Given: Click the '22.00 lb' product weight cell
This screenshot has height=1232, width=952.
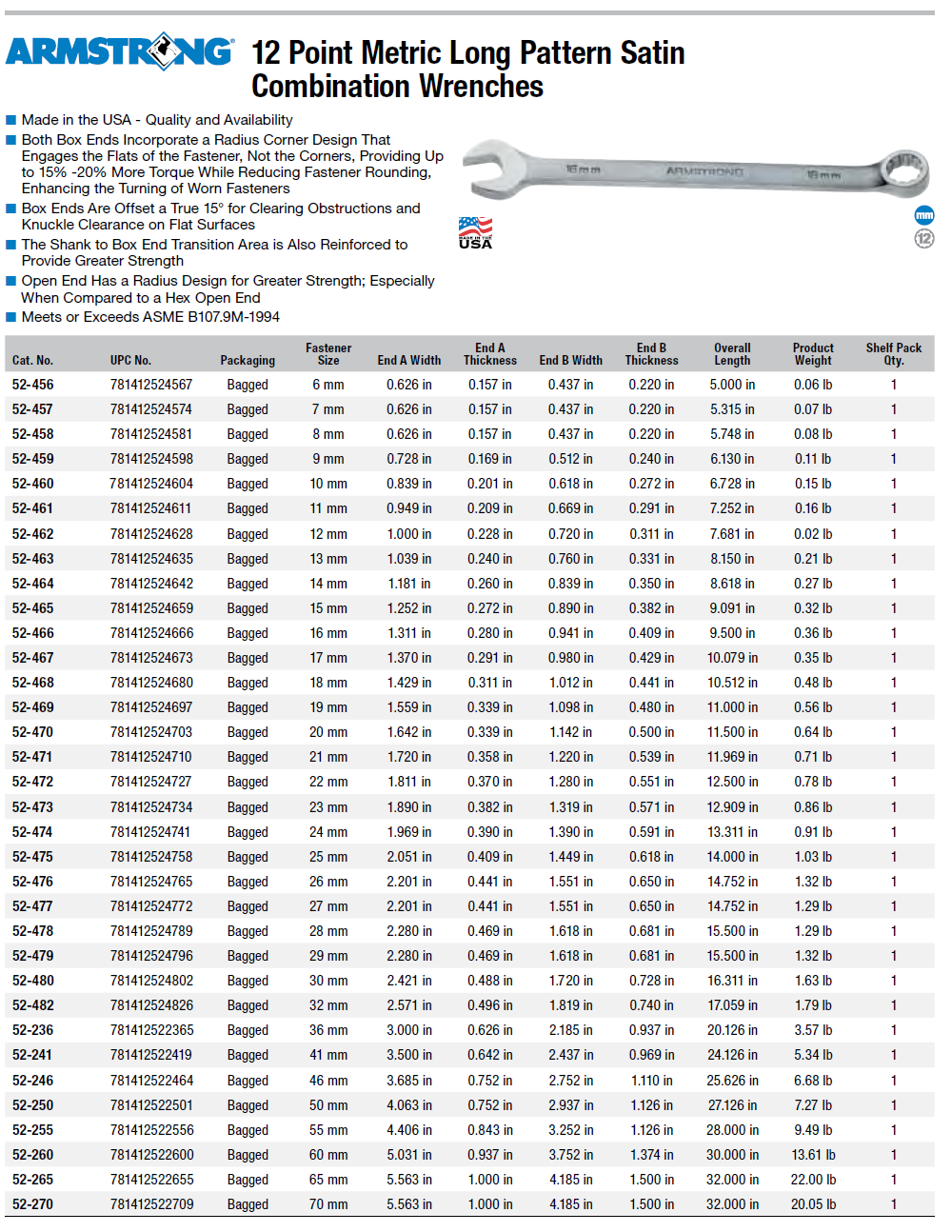Looking at the screenshot, I should (813, 1180).
